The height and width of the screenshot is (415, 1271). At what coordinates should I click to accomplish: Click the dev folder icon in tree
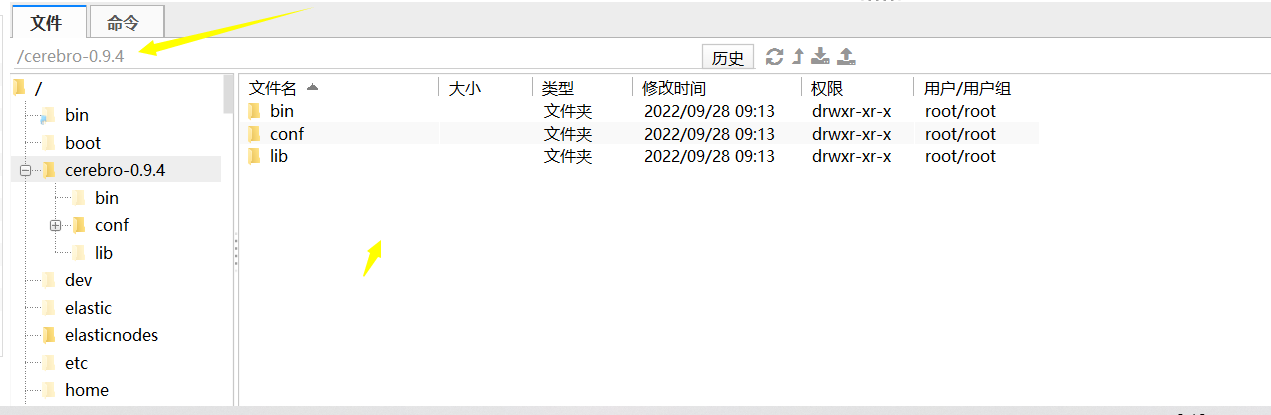[x=49, y=281]
